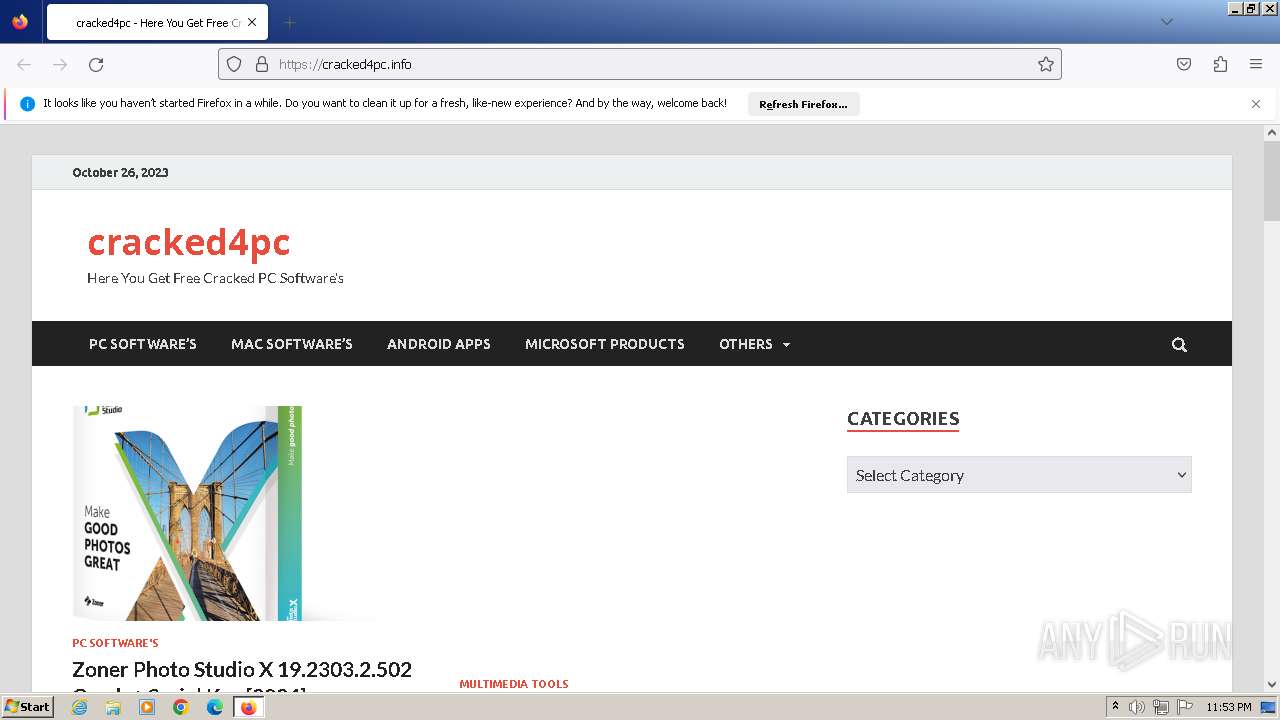Launch Internet Explorer from taskbar
Screen dimensions: 1280x720
coord(79,707)
